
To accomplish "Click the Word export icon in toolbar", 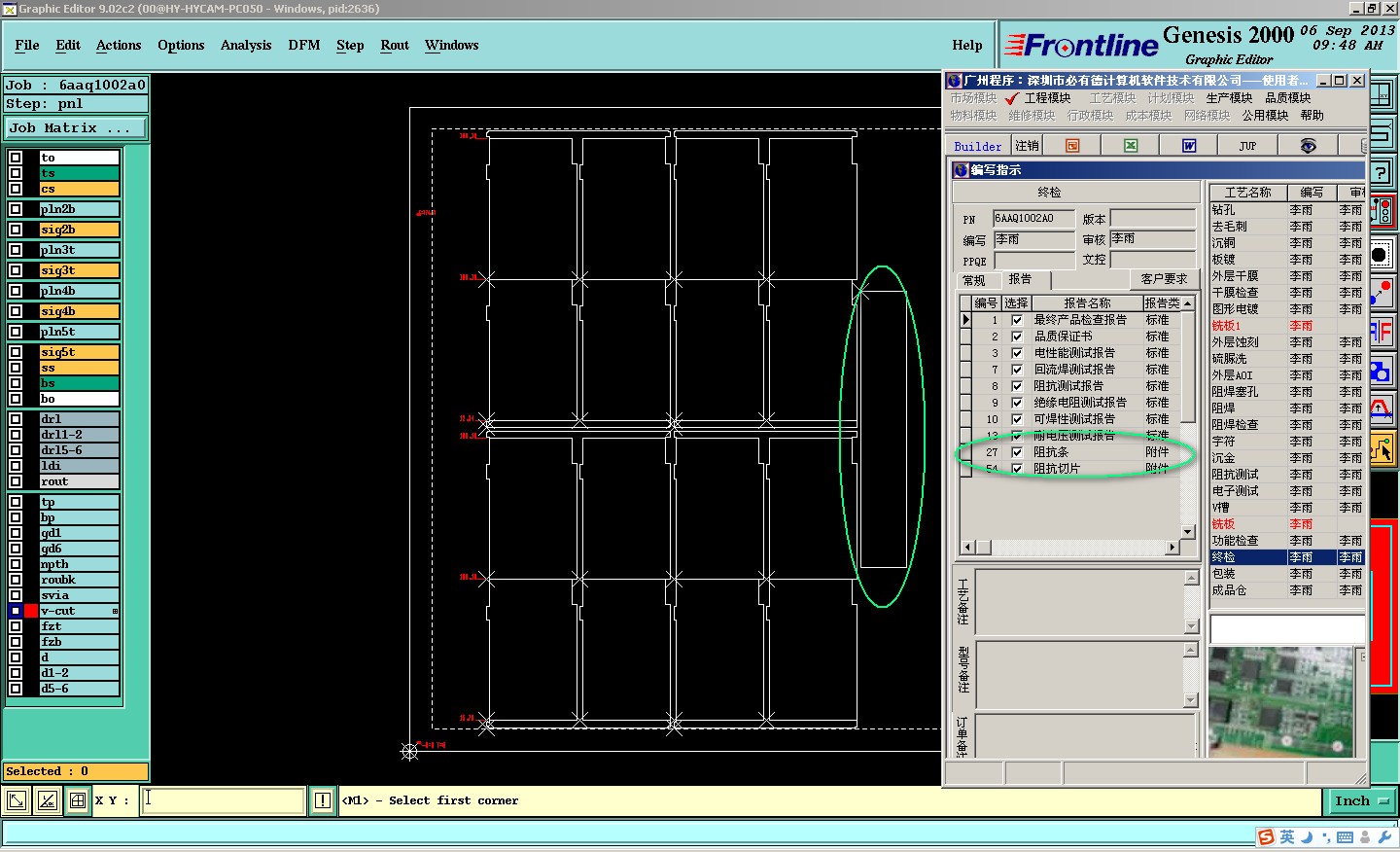I will 1188,146.
